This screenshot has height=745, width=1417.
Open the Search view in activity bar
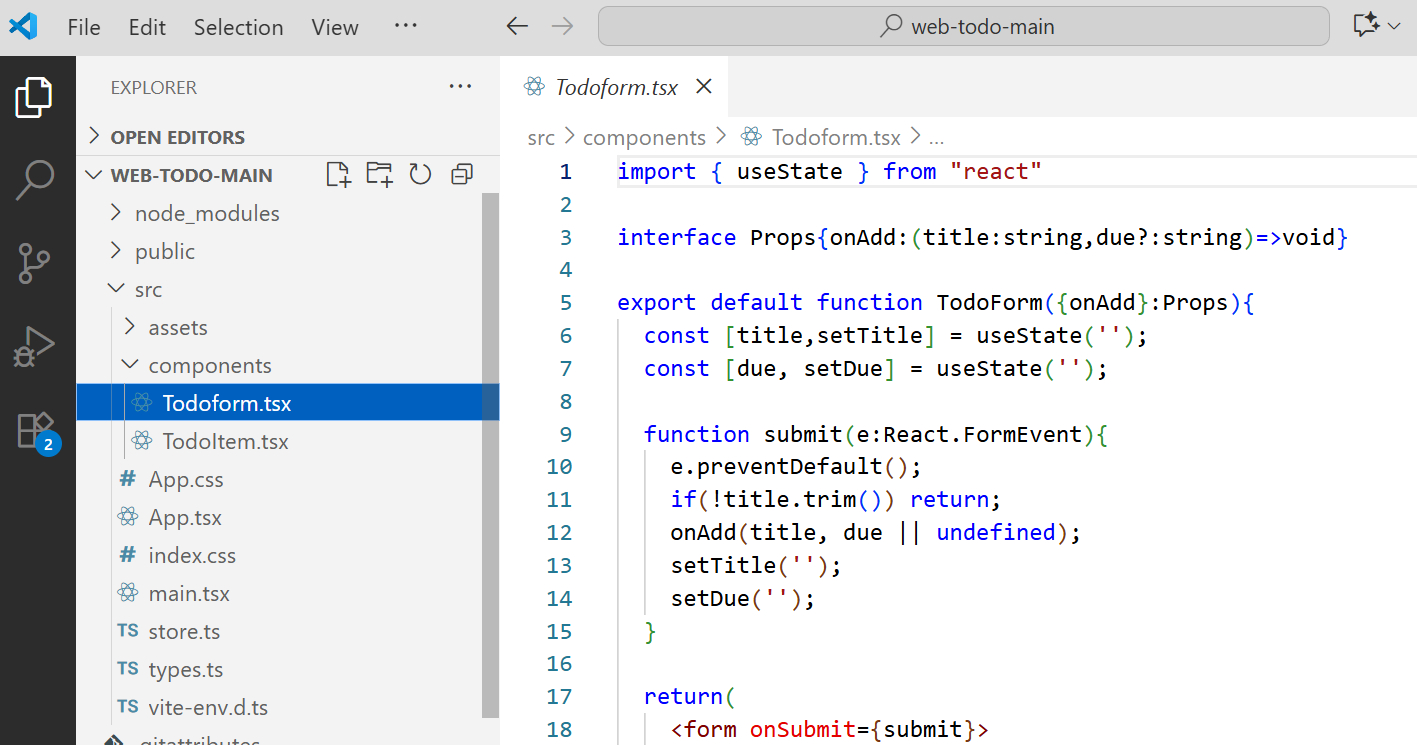pyautogui.click(x=34, y=180)
